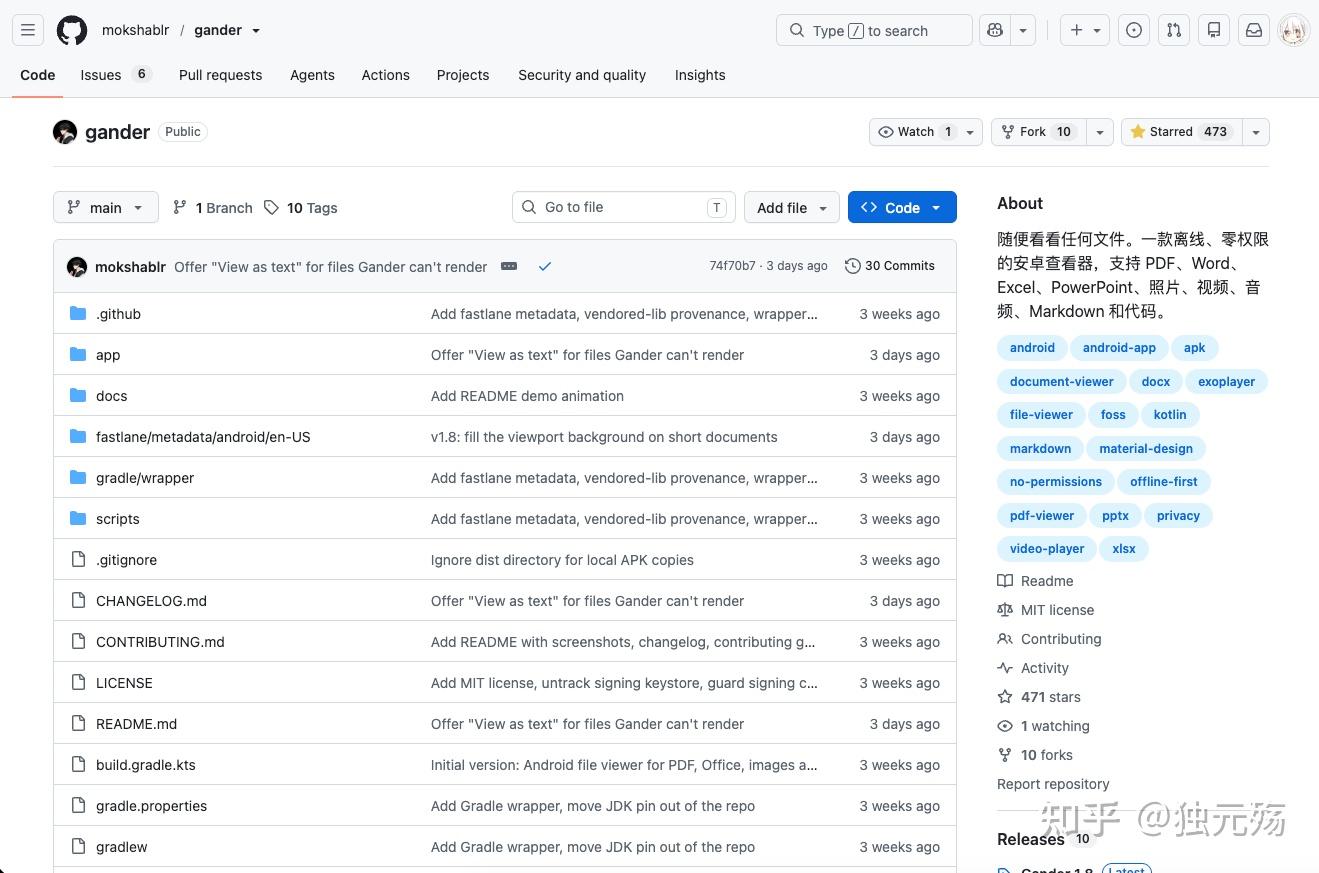
Task: Click the LICENSE file icon
Action: pos(78,682)
